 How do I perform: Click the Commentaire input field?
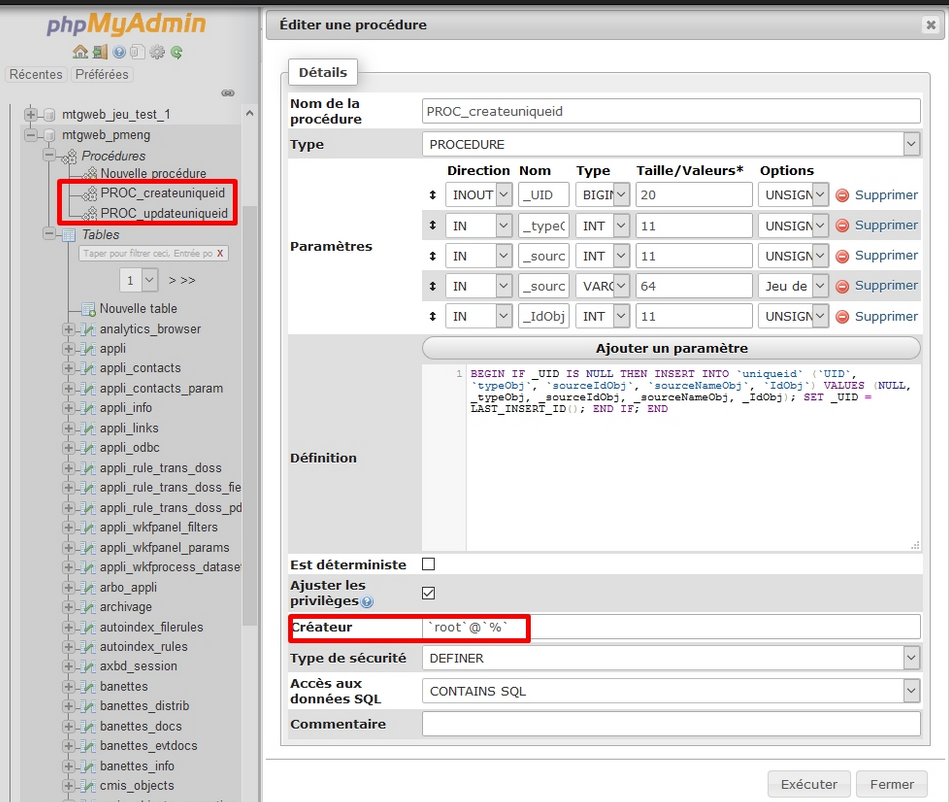(670, 724)
